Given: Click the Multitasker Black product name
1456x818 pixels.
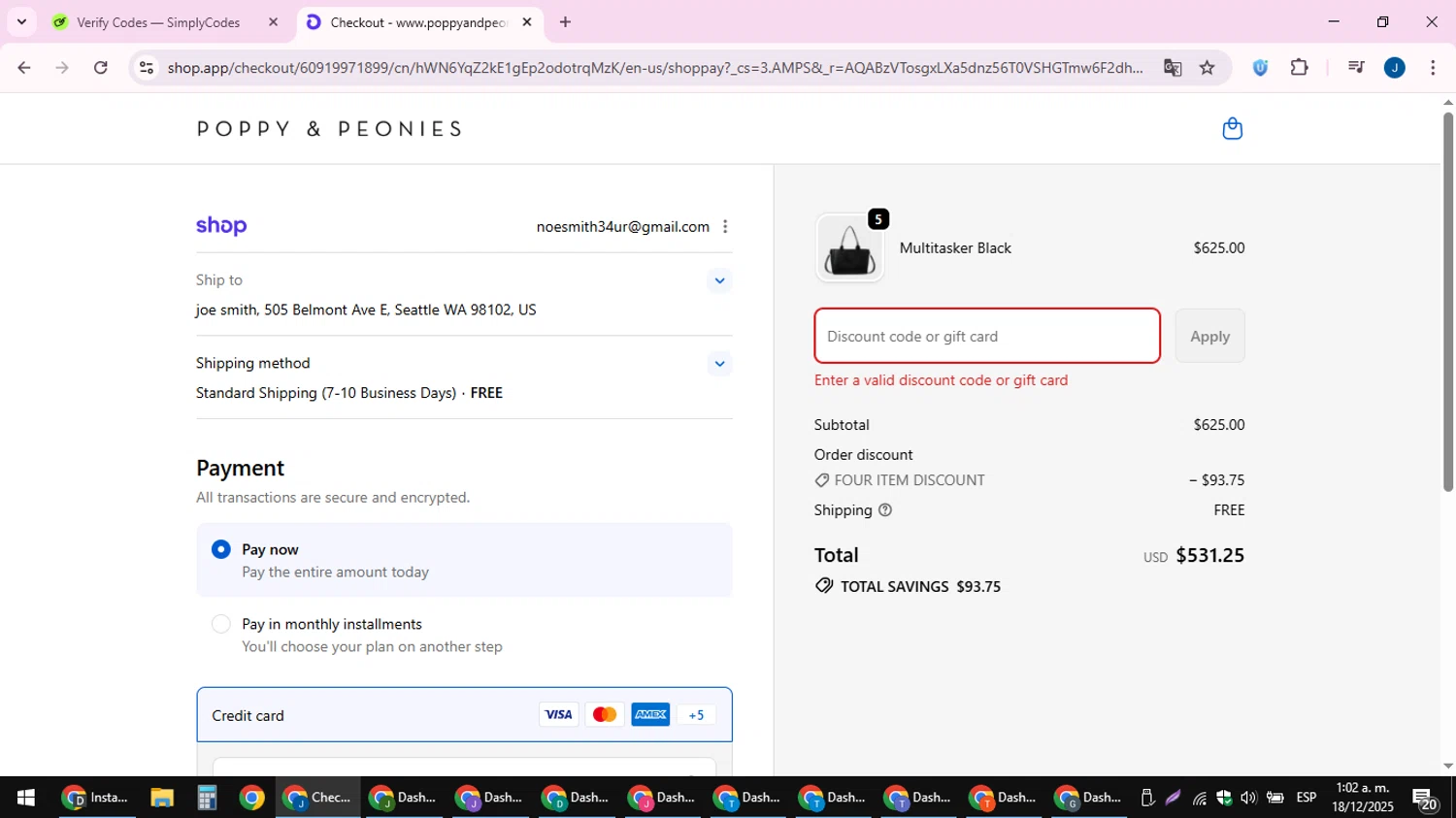Looking at the screenshot, I should [955, 248].
